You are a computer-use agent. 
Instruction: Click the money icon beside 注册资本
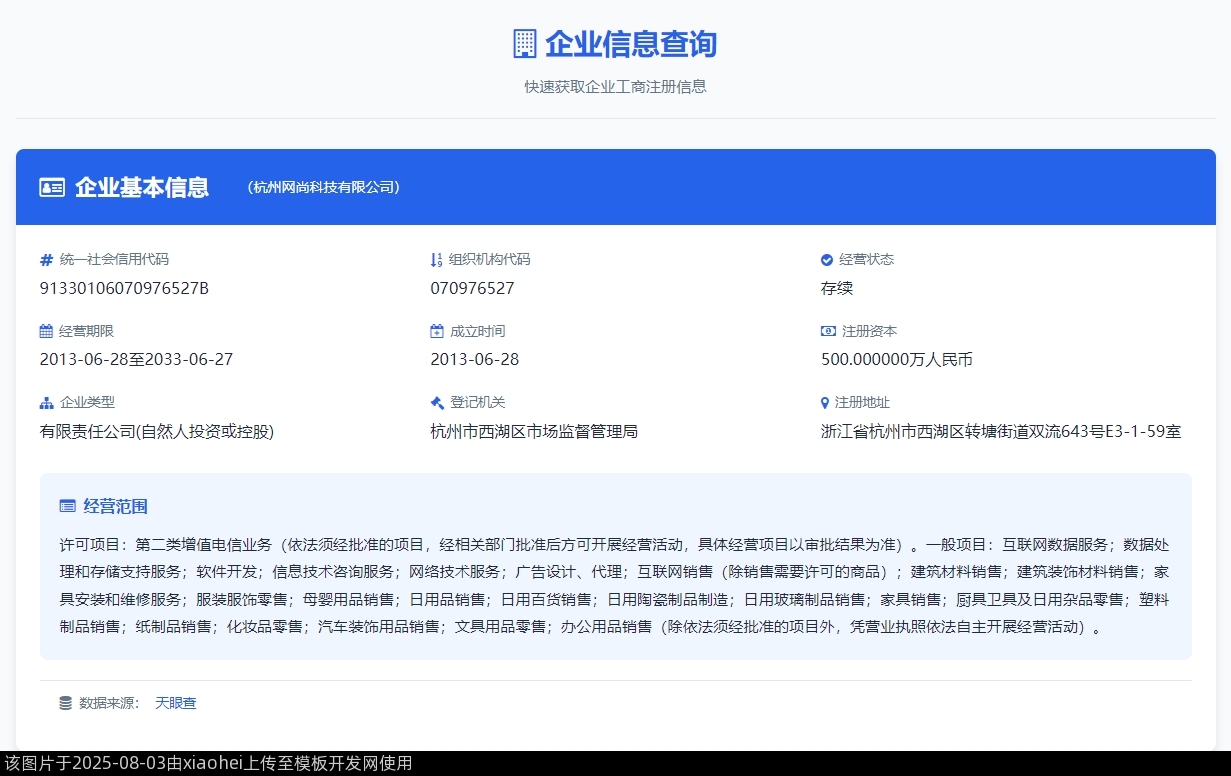tap(828, 331)
